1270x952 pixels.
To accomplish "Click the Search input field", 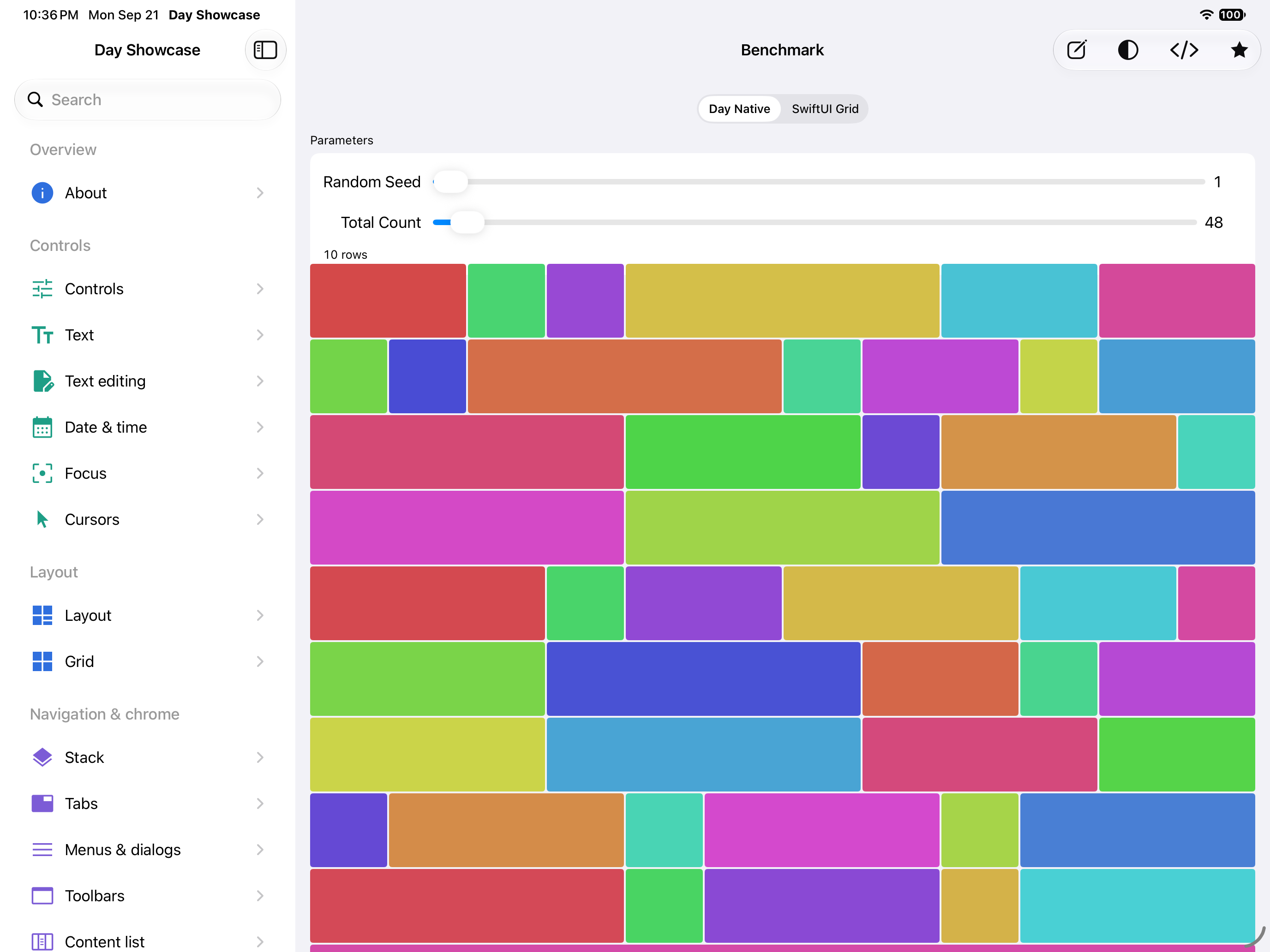I will (148, 100).
